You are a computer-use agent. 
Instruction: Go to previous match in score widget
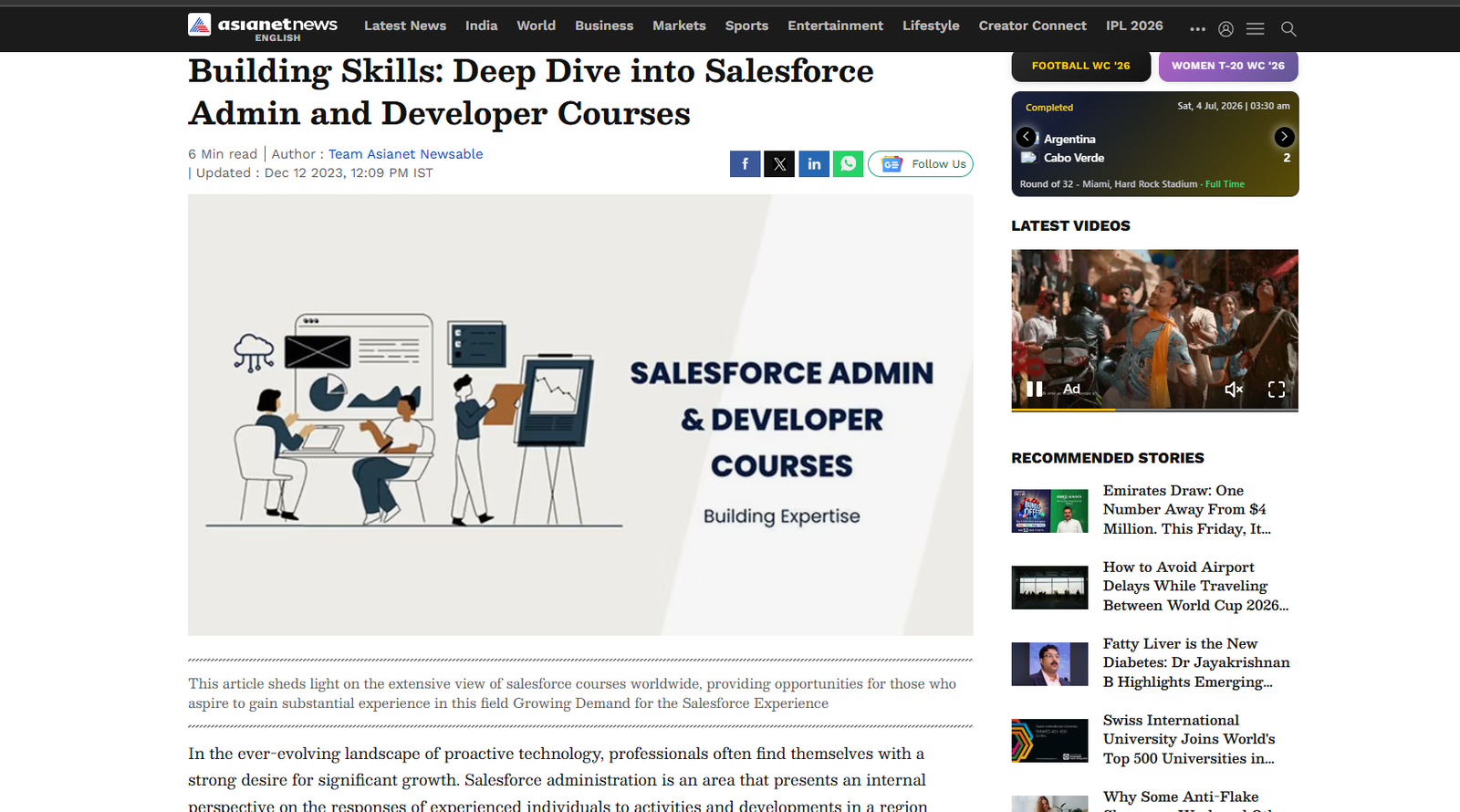(x=1027, y=137)
